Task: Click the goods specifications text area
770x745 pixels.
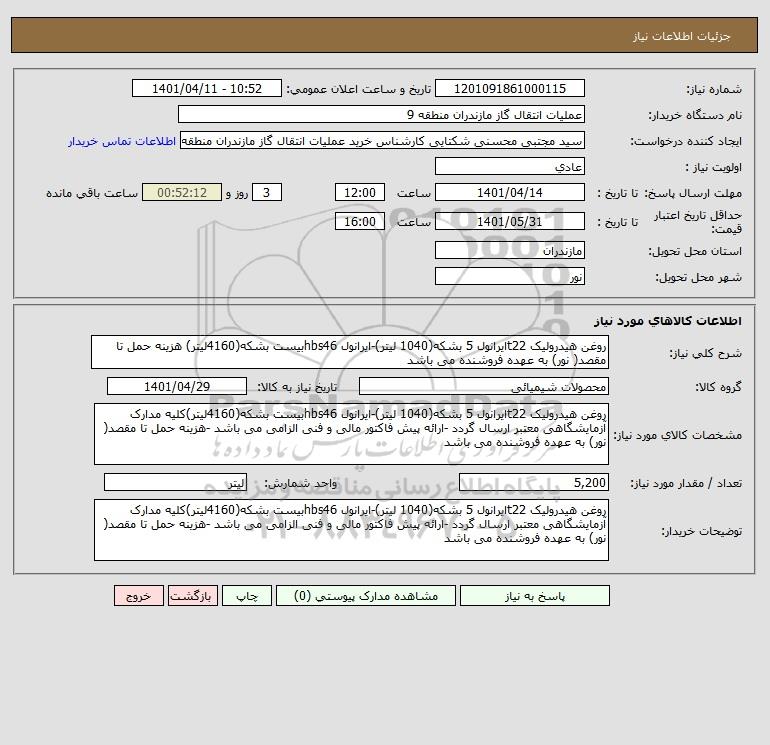Action: coord(351,434)
